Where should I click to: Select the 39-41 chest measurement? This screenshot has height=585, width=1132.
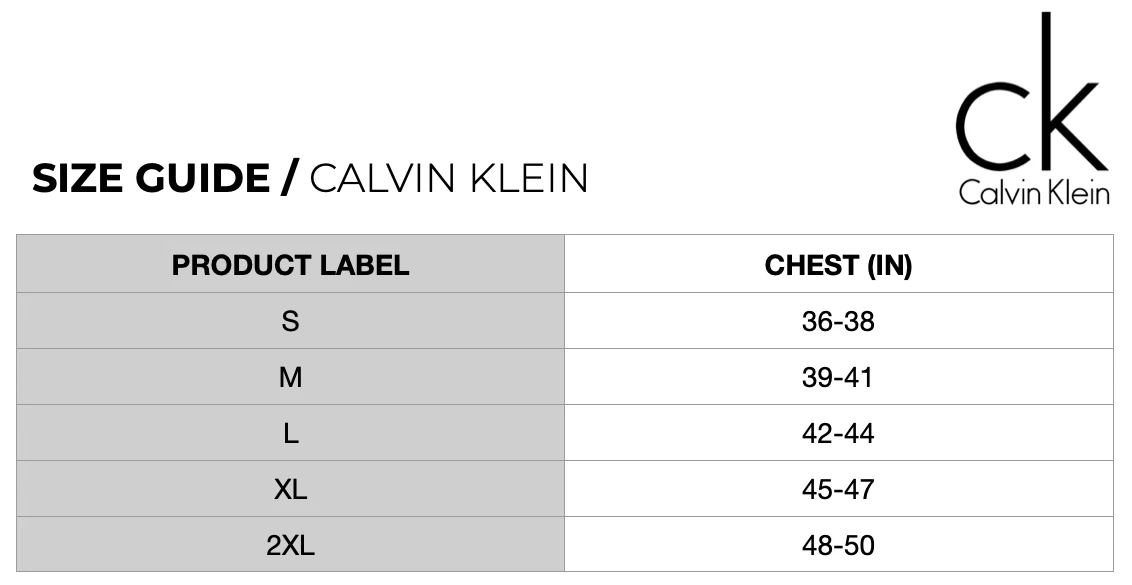838,377
